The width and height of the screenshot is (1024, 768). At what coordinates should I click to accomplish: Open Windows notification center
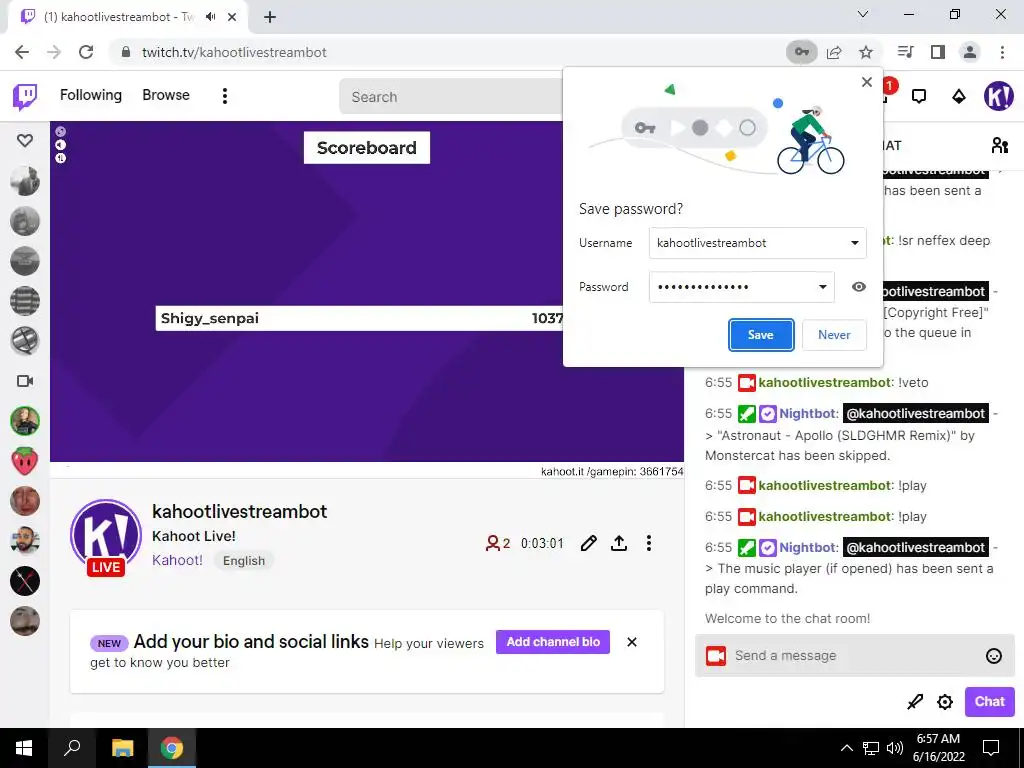click(x=991, y=748)
